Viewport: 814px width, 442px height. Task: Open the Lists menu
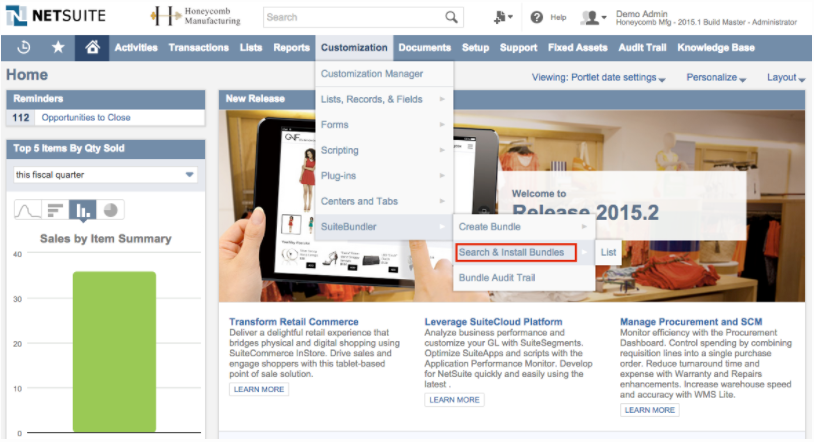pos(251,48)
